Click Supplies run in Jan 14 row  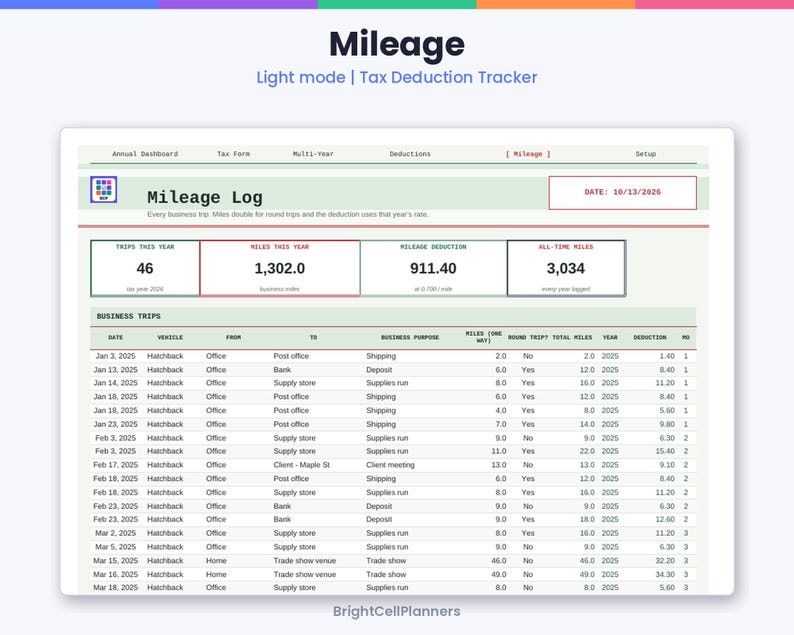387,383
